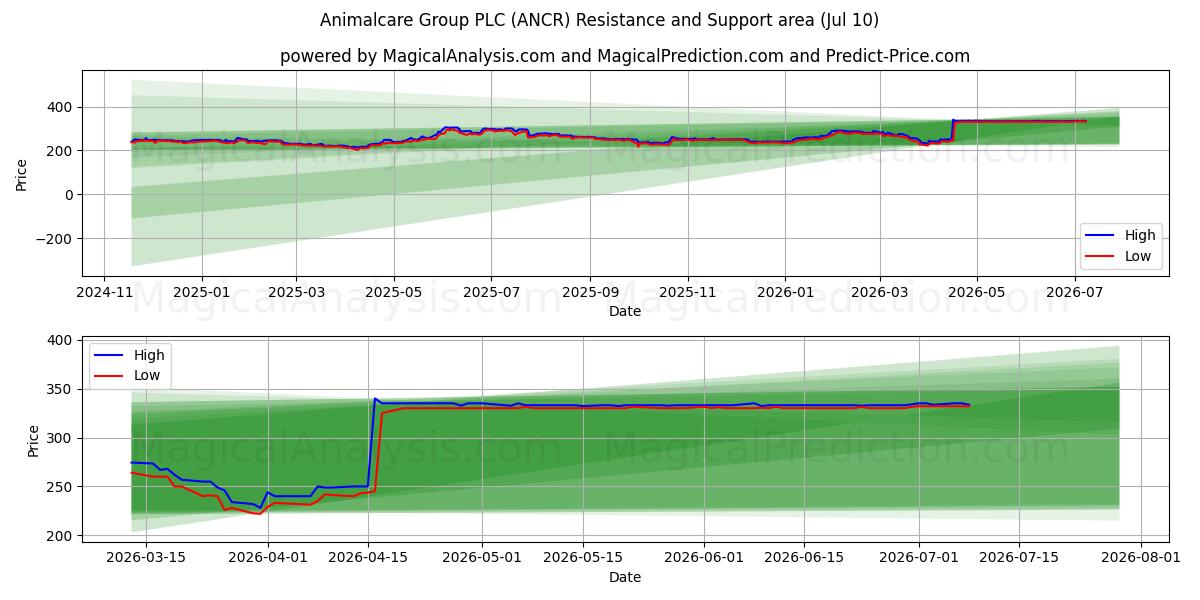Click the bottom chart's 'Date' x-axis label
Viewport: 1200px width, 600px height.
tap(625, 577)
